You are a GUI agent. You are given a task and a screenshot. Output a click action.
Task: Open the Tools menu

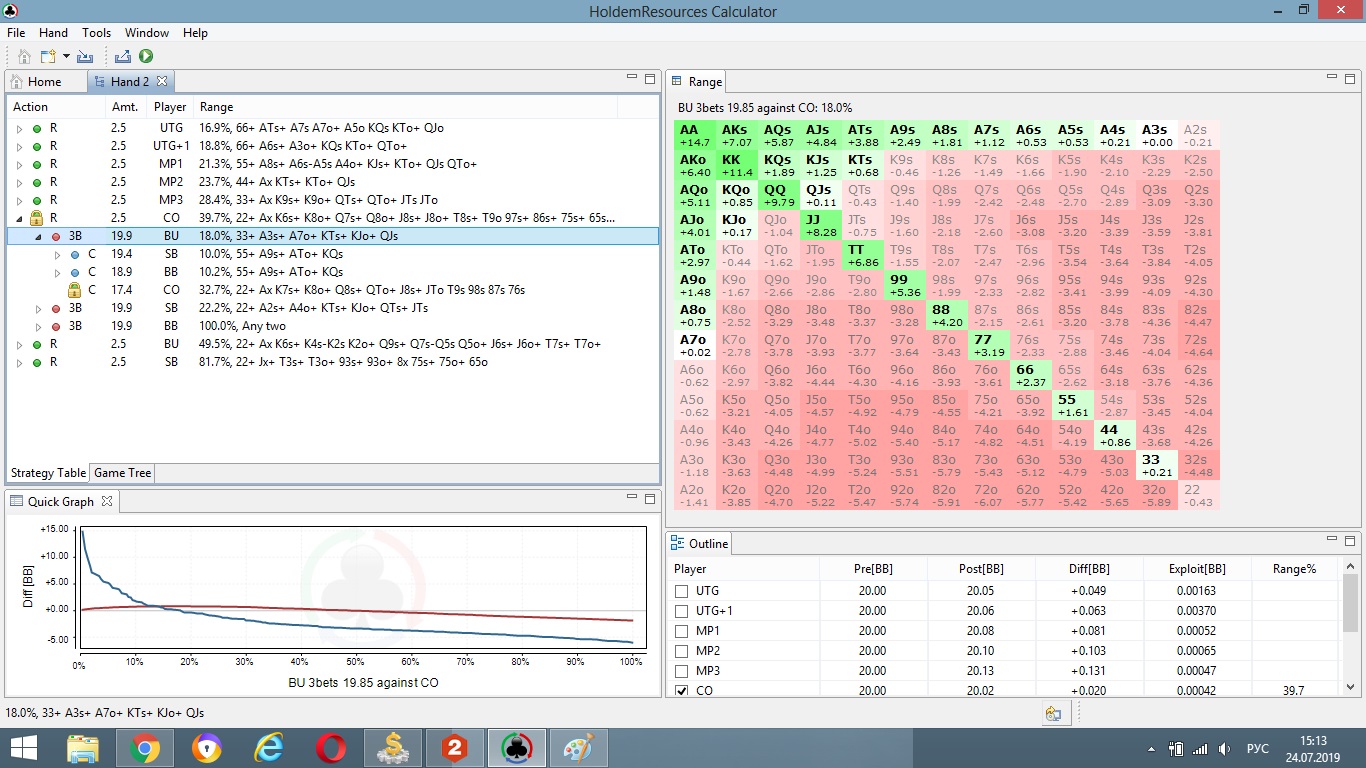coord(96,33)
